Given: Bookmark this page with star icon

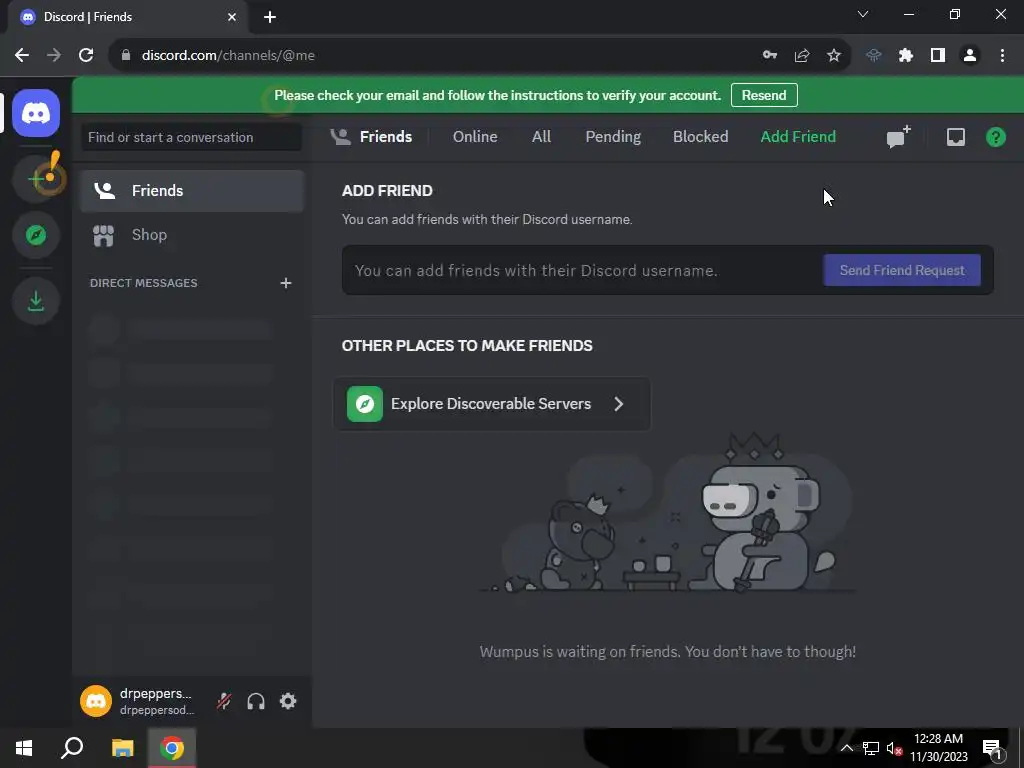Looking at the screenshot, I should tap(834, 56).
